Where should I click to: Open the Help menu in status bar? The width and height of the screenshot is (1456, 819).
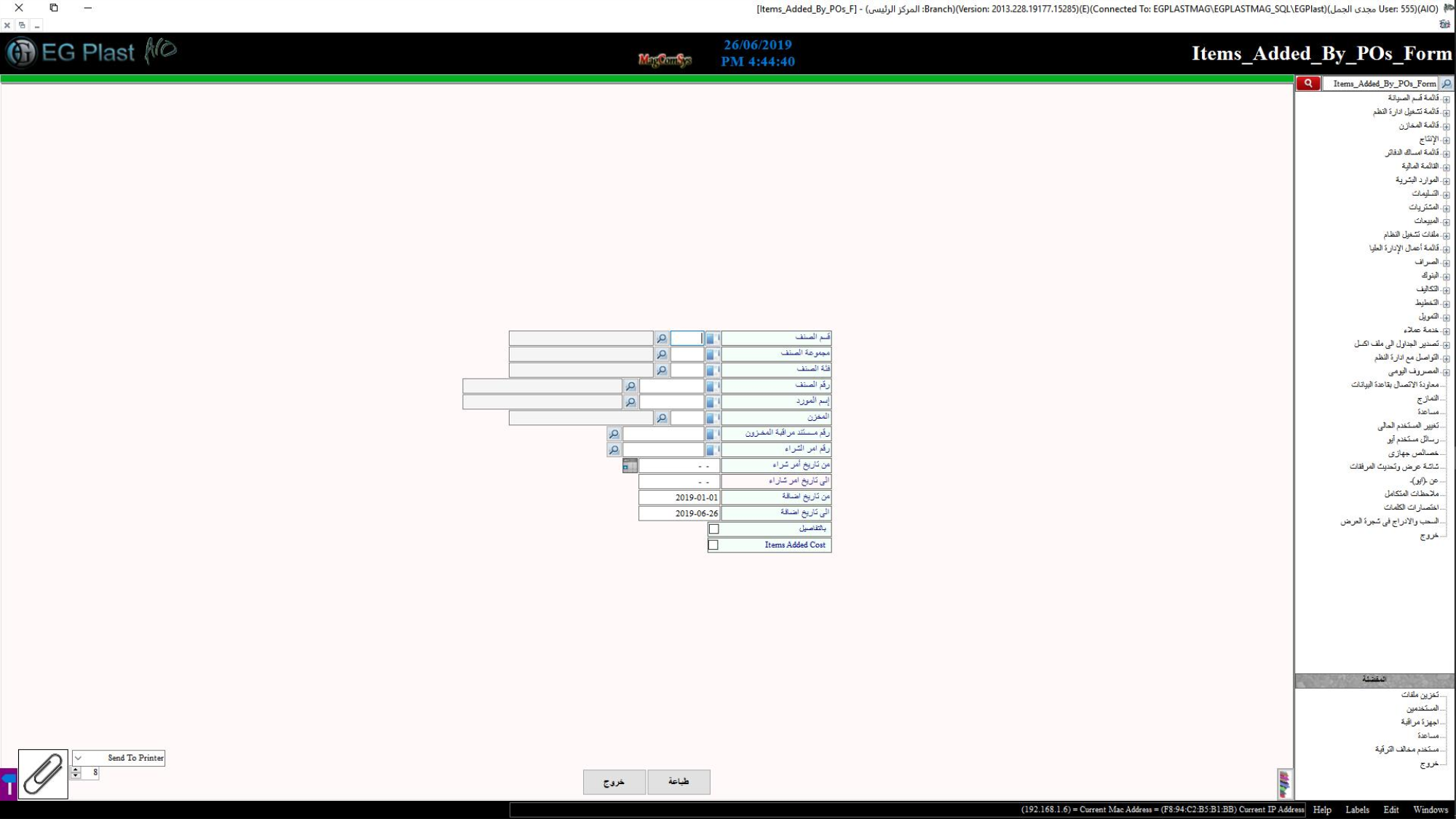coord(1322,810)
